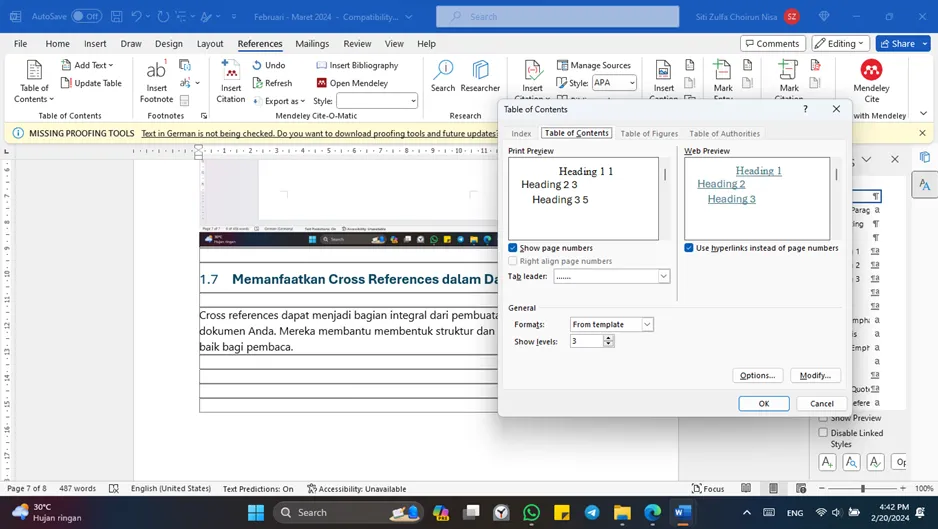Viewport: 938px width, 529px height.
Task: Switch to the Home ribbon tab
Action: pyautogui.click(x=57, y=44)
